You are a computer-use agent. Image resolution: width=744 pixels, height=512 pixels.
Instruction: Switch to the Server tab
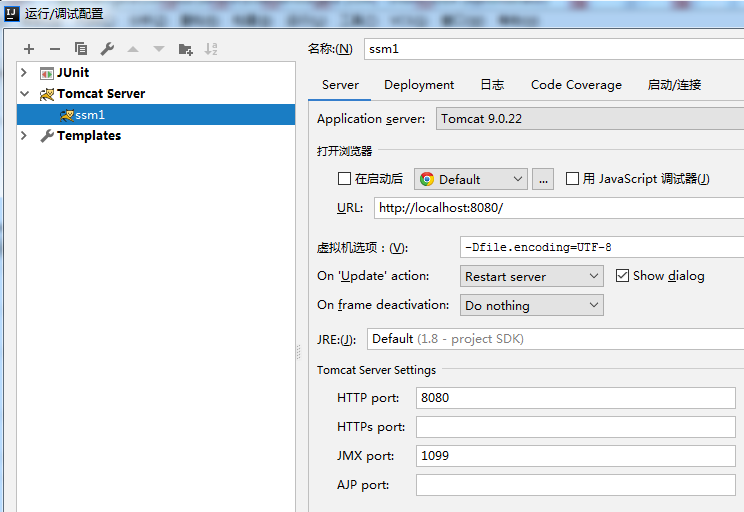[340, 85]
